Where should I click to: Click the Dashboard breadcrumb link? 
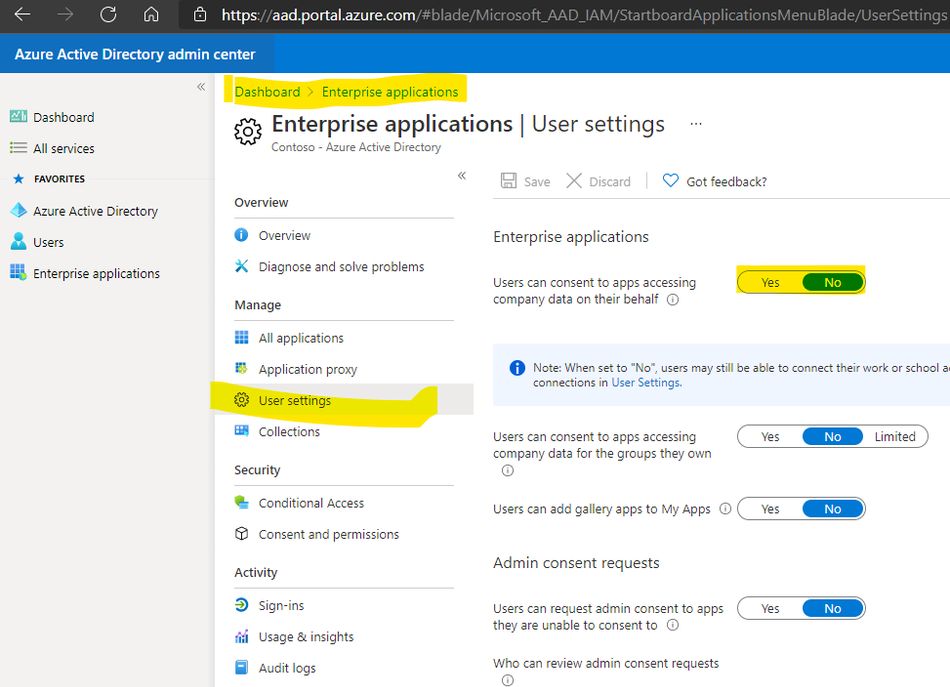pos(267,91)
